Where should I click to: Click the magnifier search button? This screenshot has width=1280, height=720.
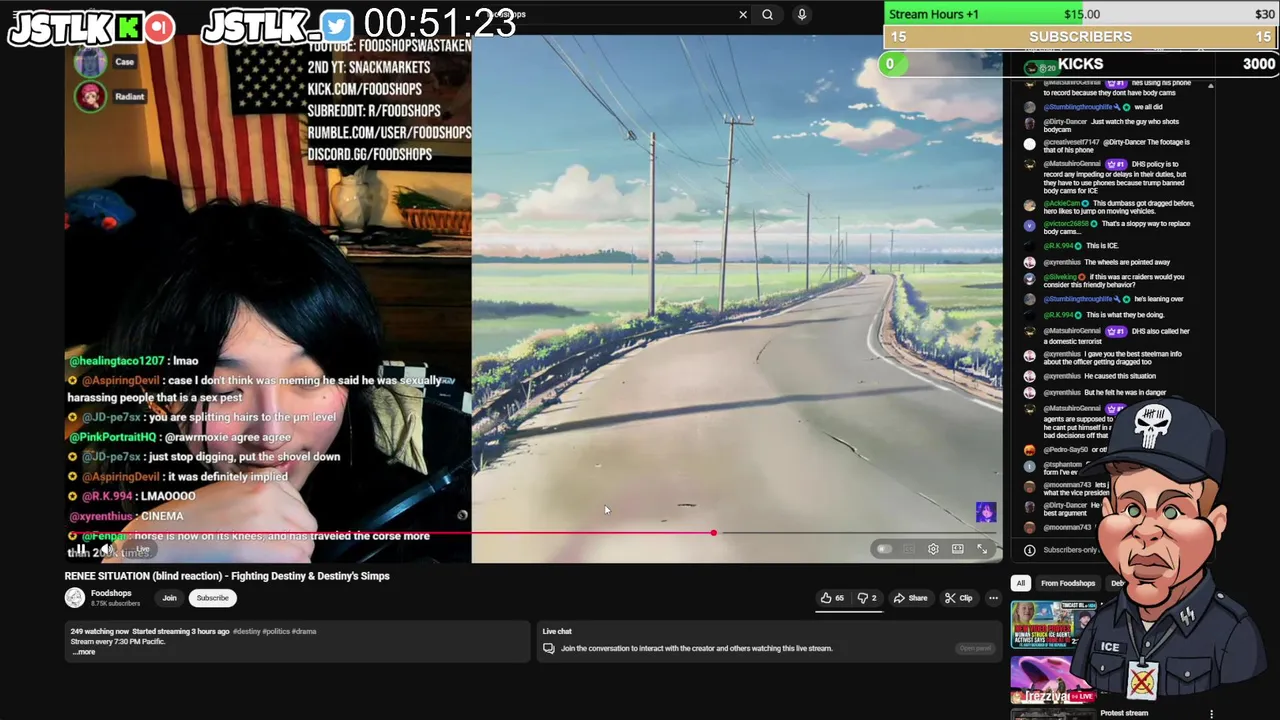pyautogui.click(x=767, y=14)
